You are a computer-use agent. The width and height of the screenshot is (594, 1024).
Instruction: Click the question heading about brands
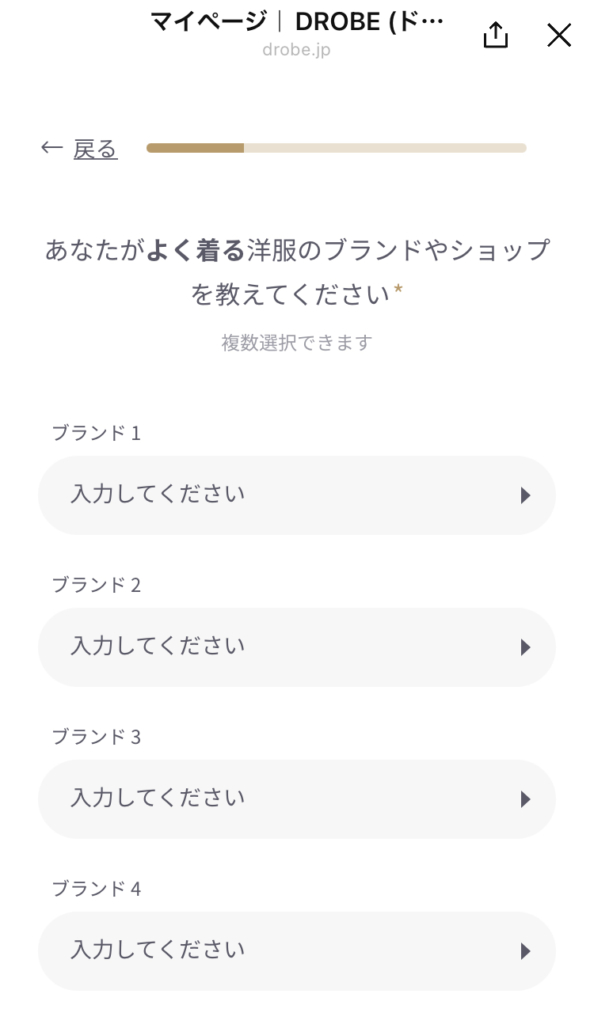pos(297,272)
